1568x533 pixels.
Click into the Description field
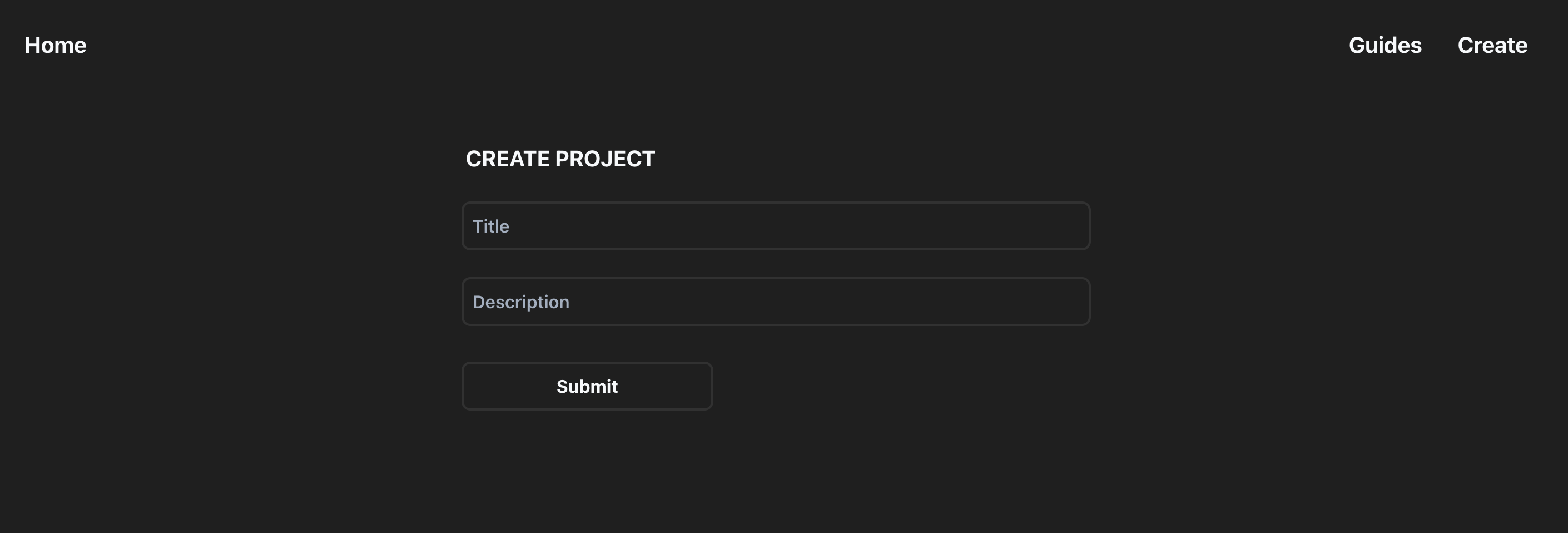tap(776, 302)
